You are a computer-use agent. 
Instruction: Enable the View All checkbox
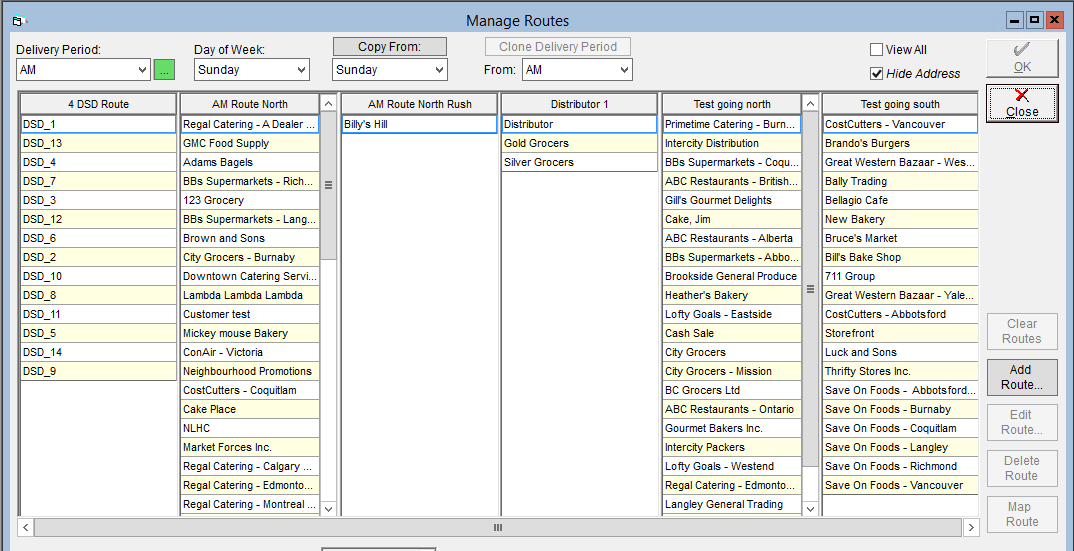876,49
